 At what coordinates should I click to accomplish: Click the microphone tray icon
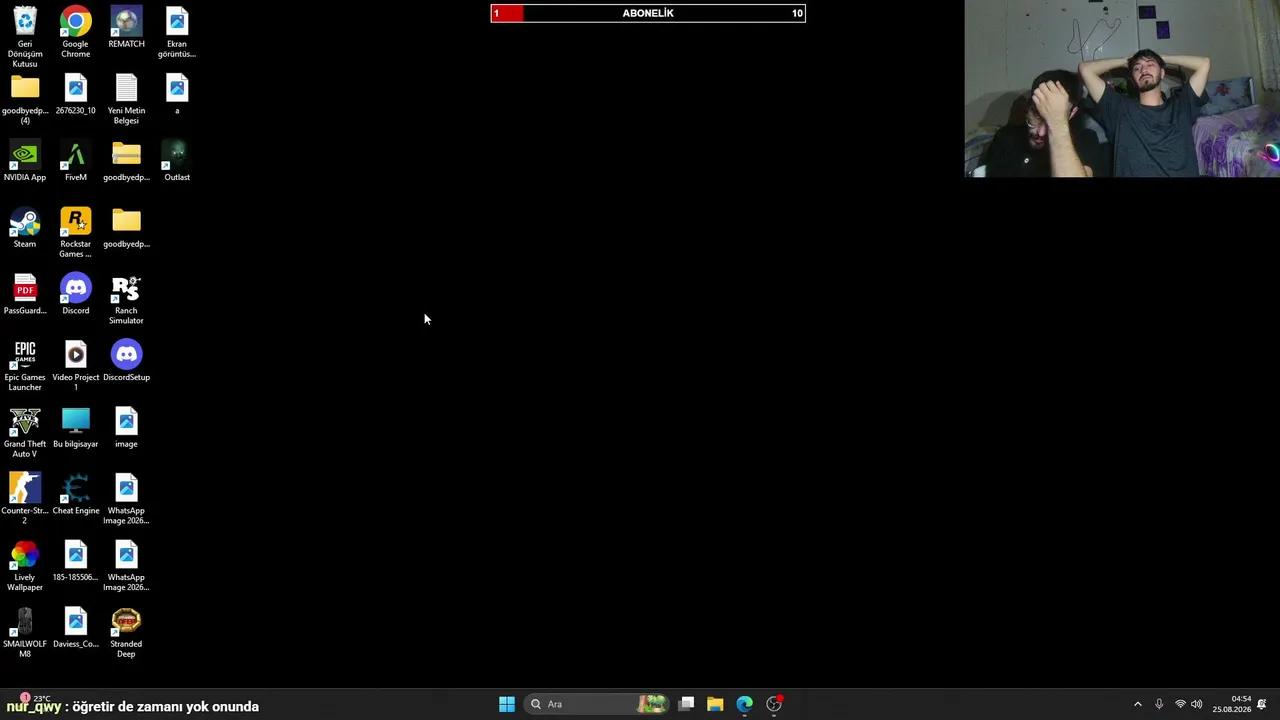[1159, 704]
